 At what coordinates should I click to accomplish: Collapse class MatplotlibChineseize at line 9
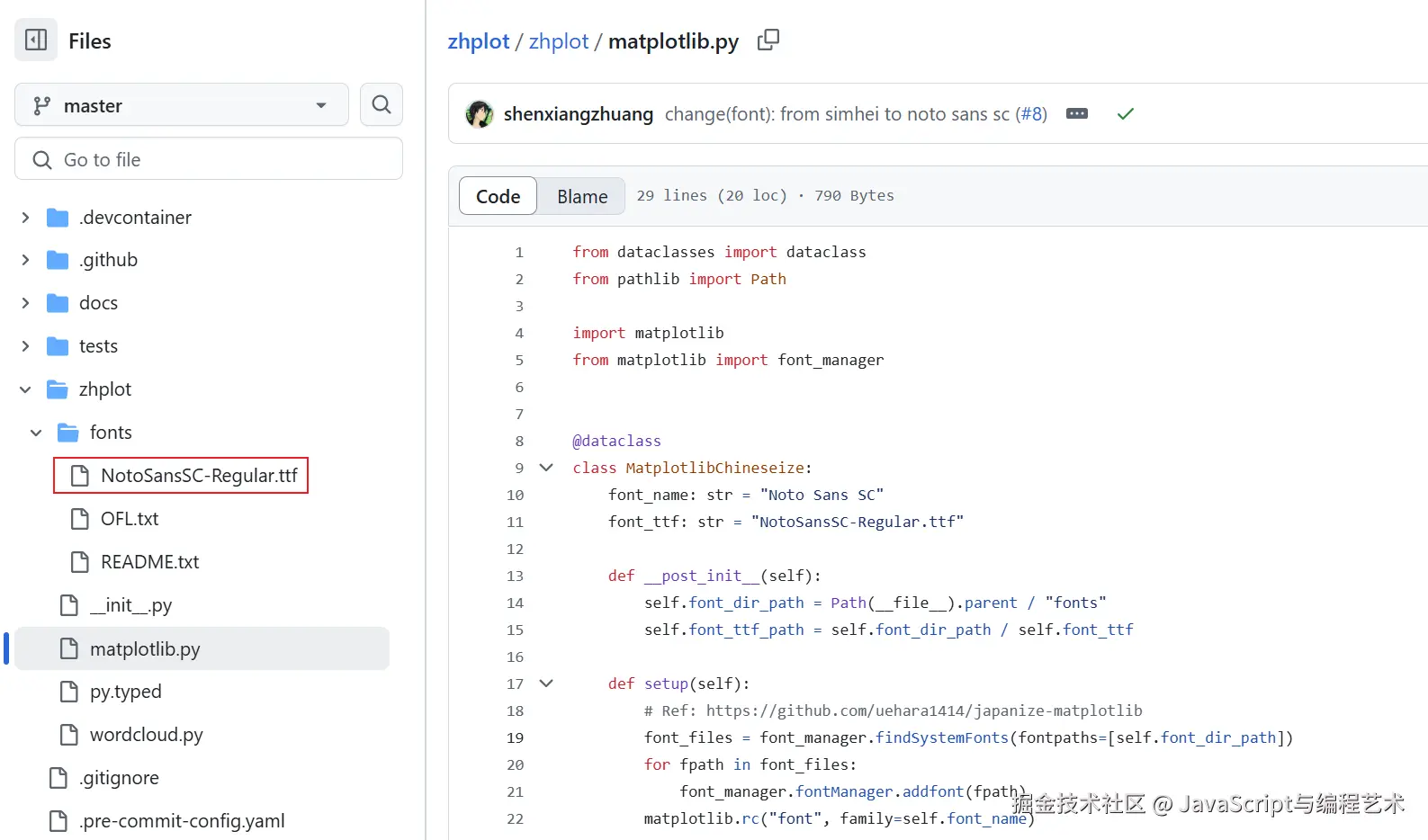[x=546, y=468]
